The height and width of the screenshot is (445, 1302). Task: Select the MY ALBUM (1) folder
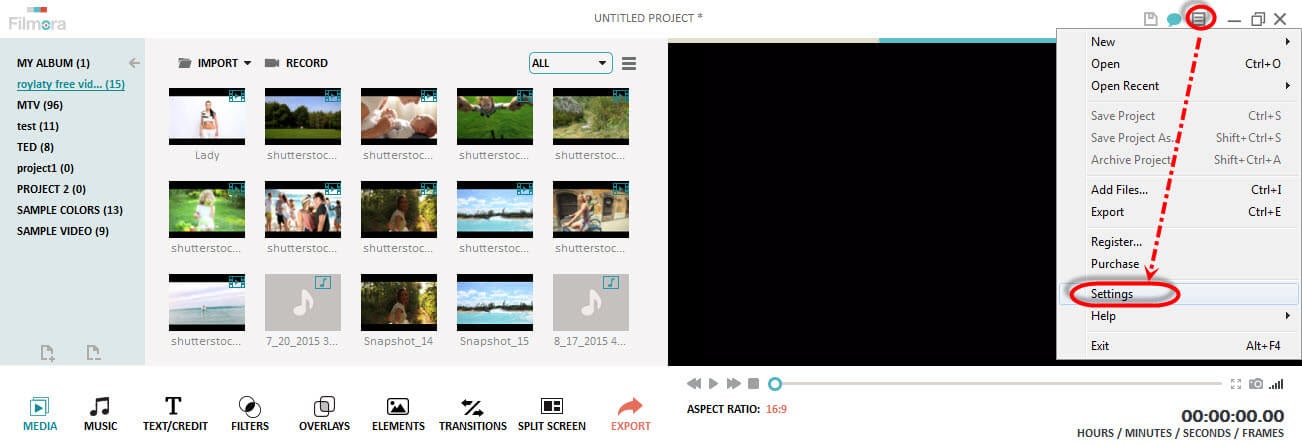(53, 63)
